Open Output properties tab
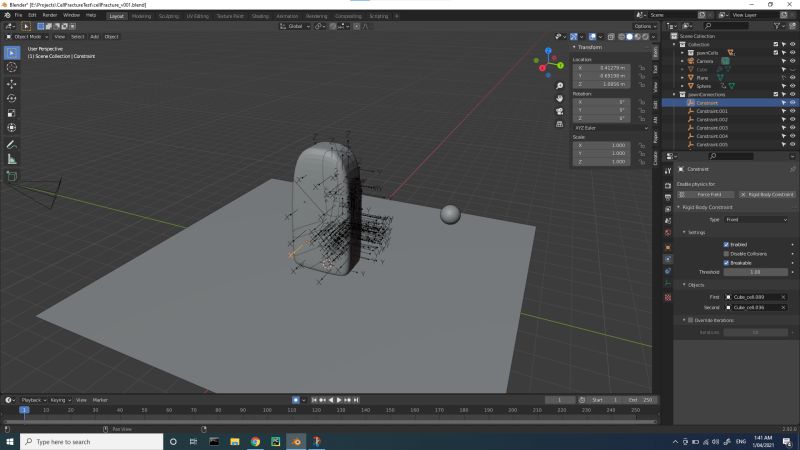Viewport: 800px width, 450px height. [668, 197]
